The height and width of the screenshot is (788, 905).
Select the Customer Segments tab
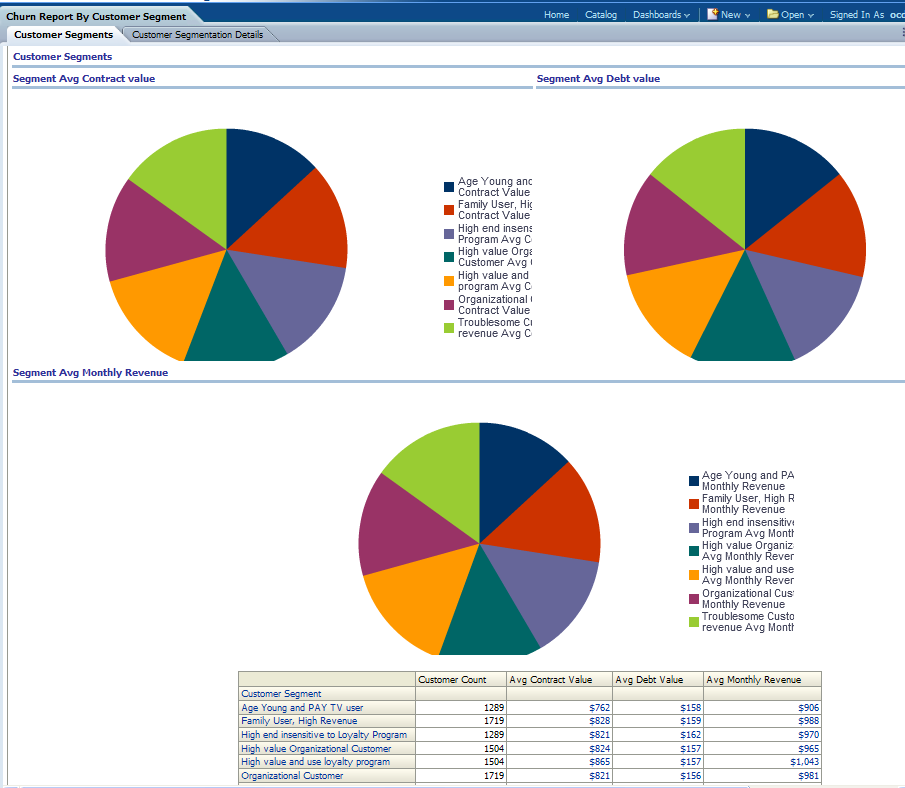(63, 35)
